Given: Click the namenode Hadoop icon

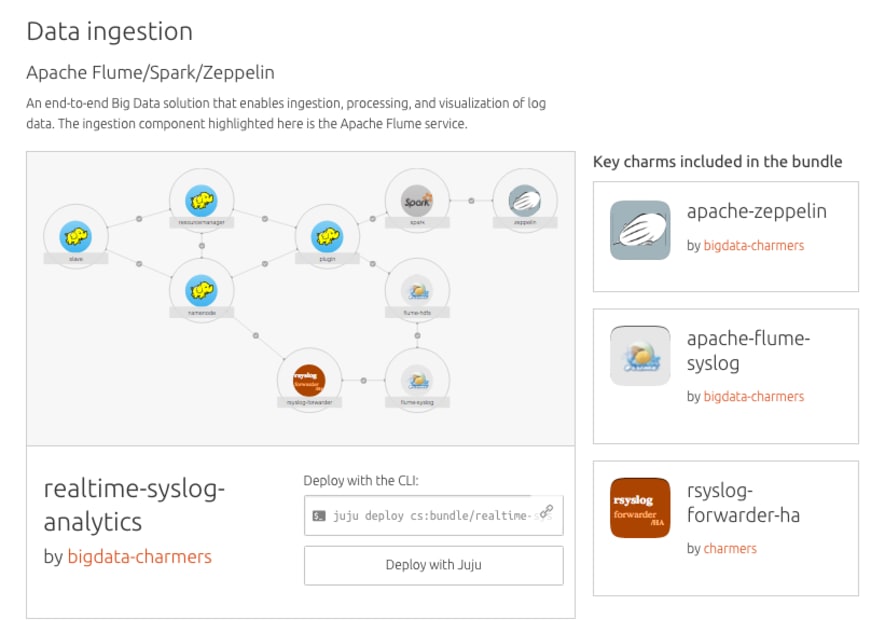Looking at the screenshot, I should (202, 291).
